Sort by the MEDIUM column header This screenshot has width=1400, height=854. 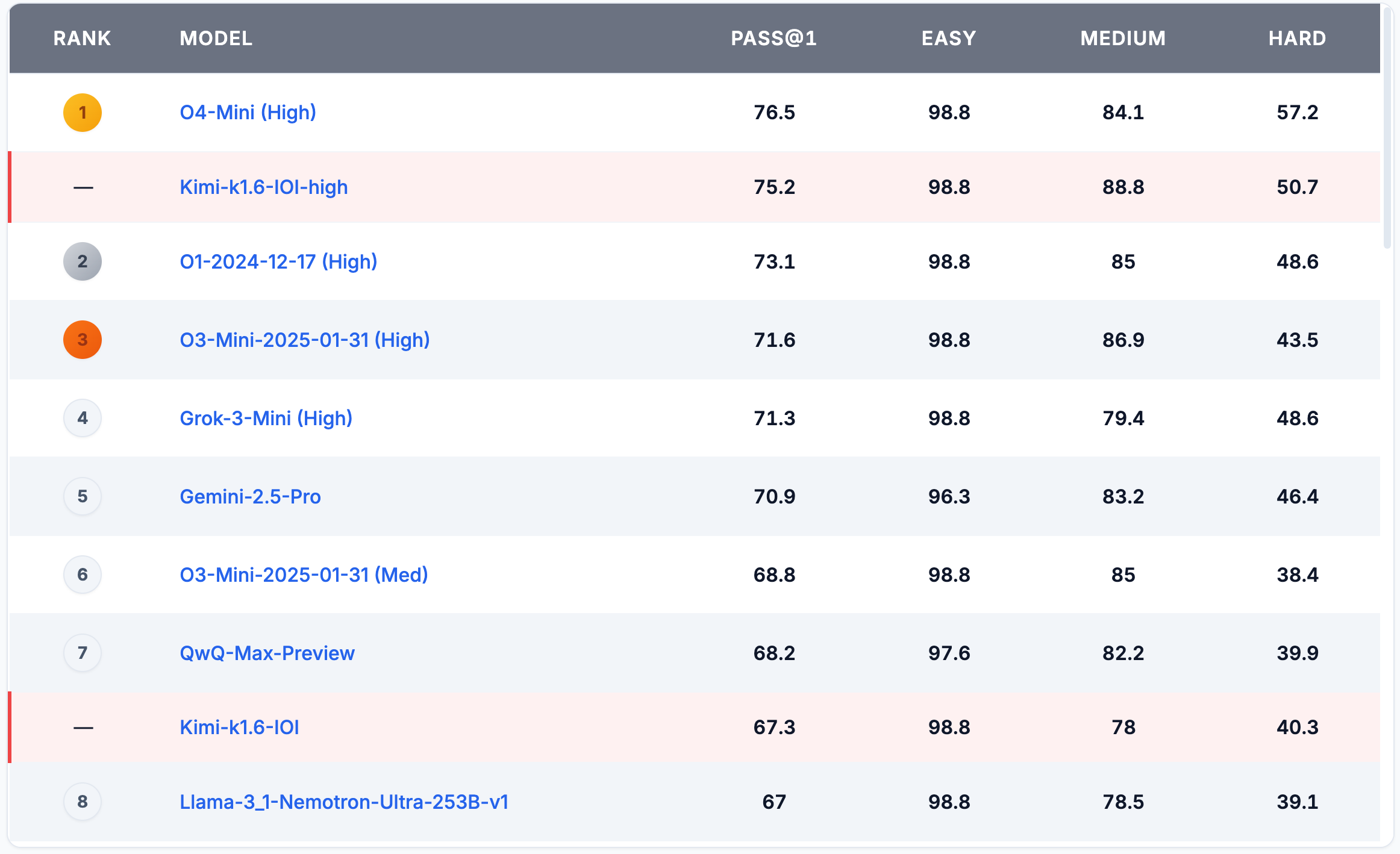coord(1123,39)
